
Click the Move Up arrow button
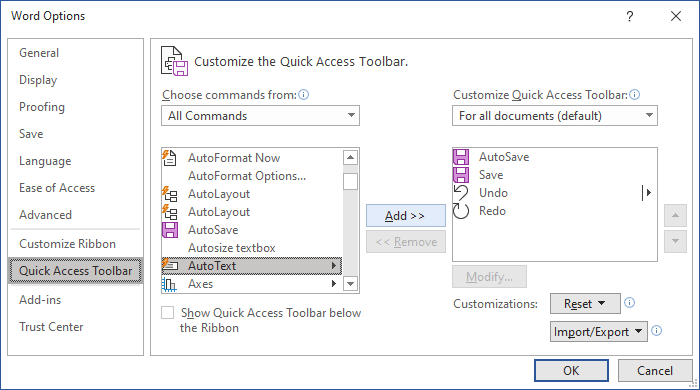click(x=675, y=216)
